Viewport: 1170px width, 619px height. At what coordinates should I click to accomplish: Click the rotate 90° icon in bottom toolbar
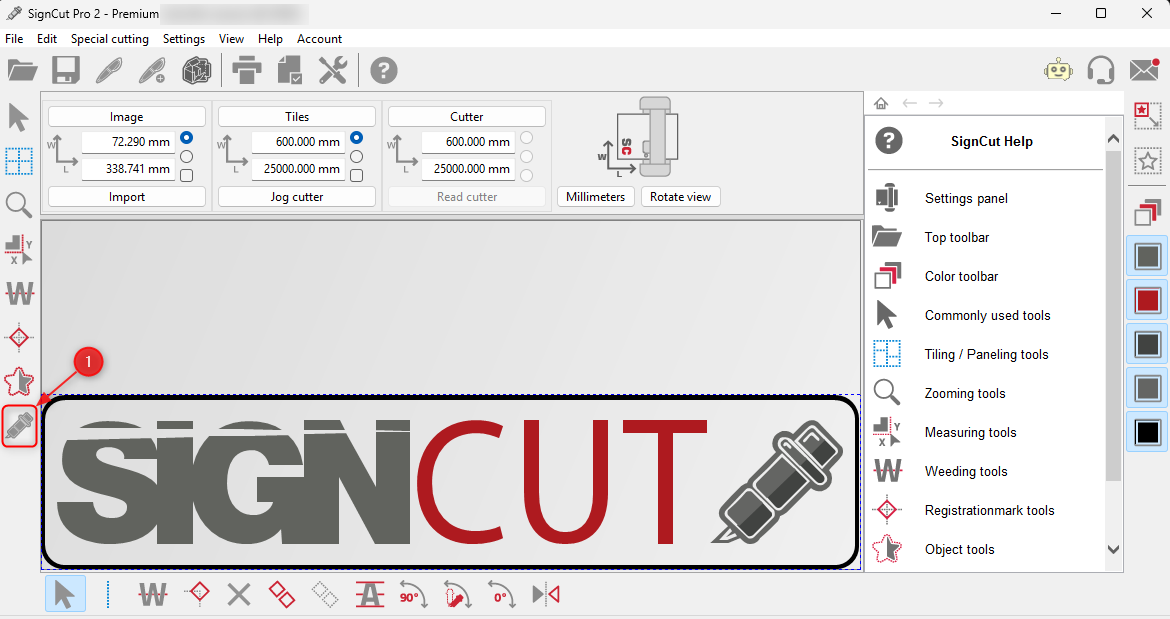[x=413, y=594]
